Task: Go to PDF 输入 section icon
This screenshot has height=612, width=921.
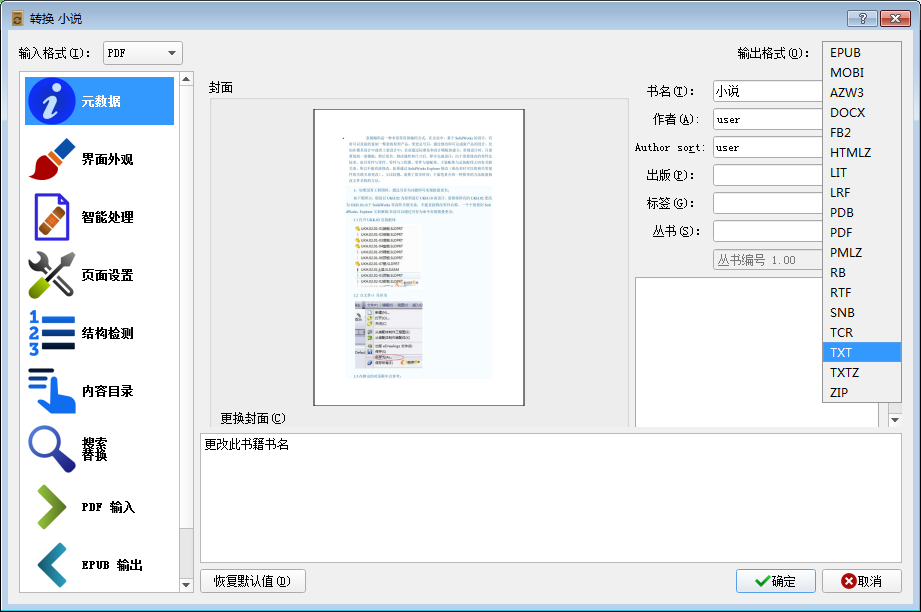Action: pyautogui.click(x=52, y=507)
